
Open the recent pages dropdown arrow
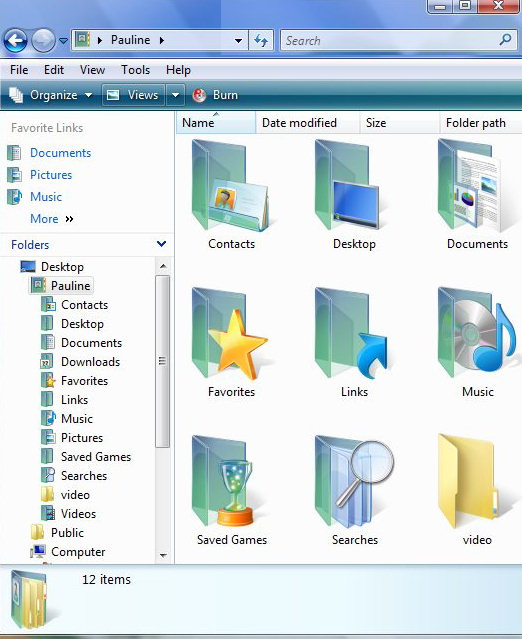coord(64,41)
